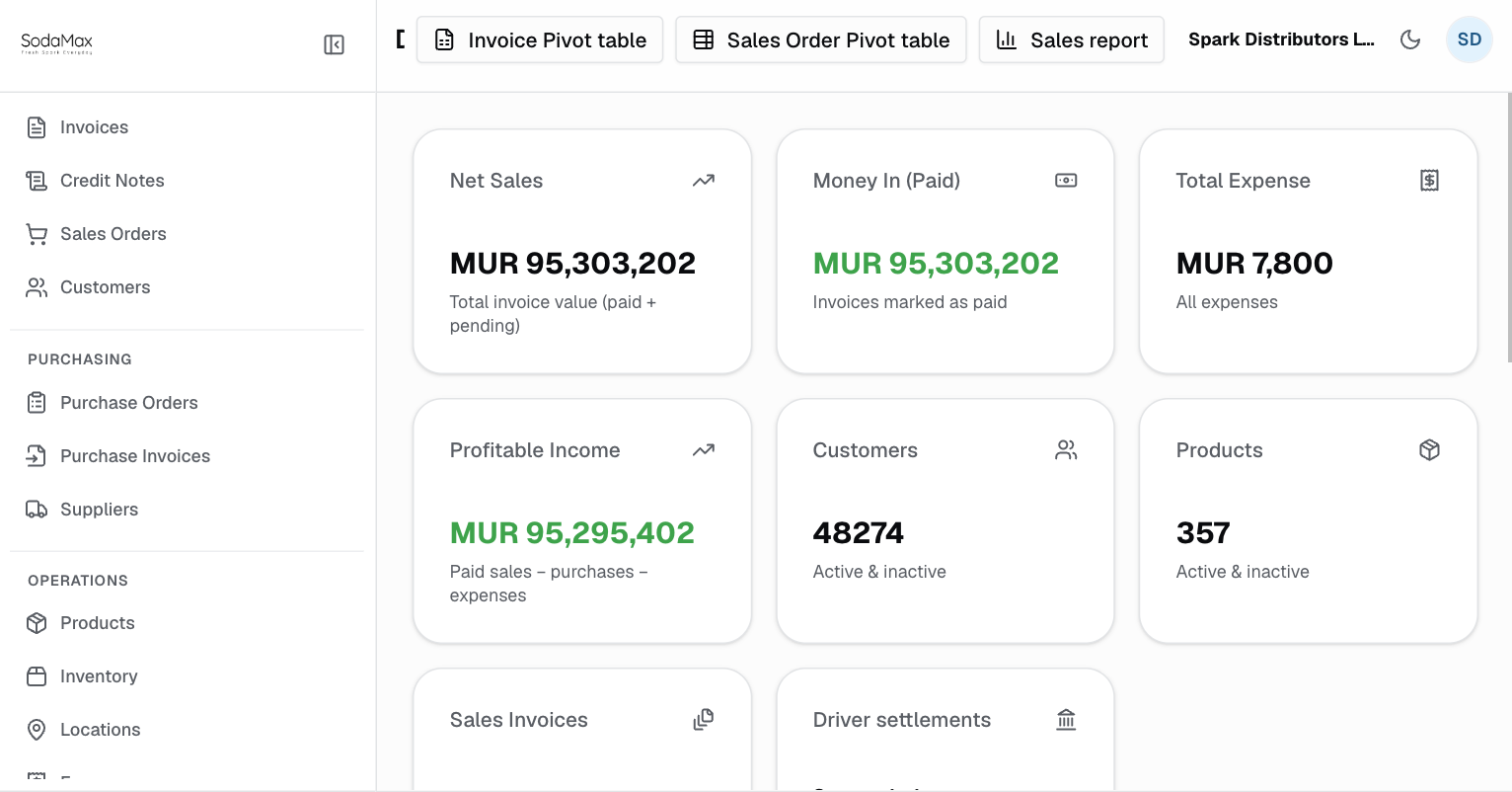Click the main page vertical scrollbar
This screenshot has height=792, width=1512.
tap(1508, 227)
